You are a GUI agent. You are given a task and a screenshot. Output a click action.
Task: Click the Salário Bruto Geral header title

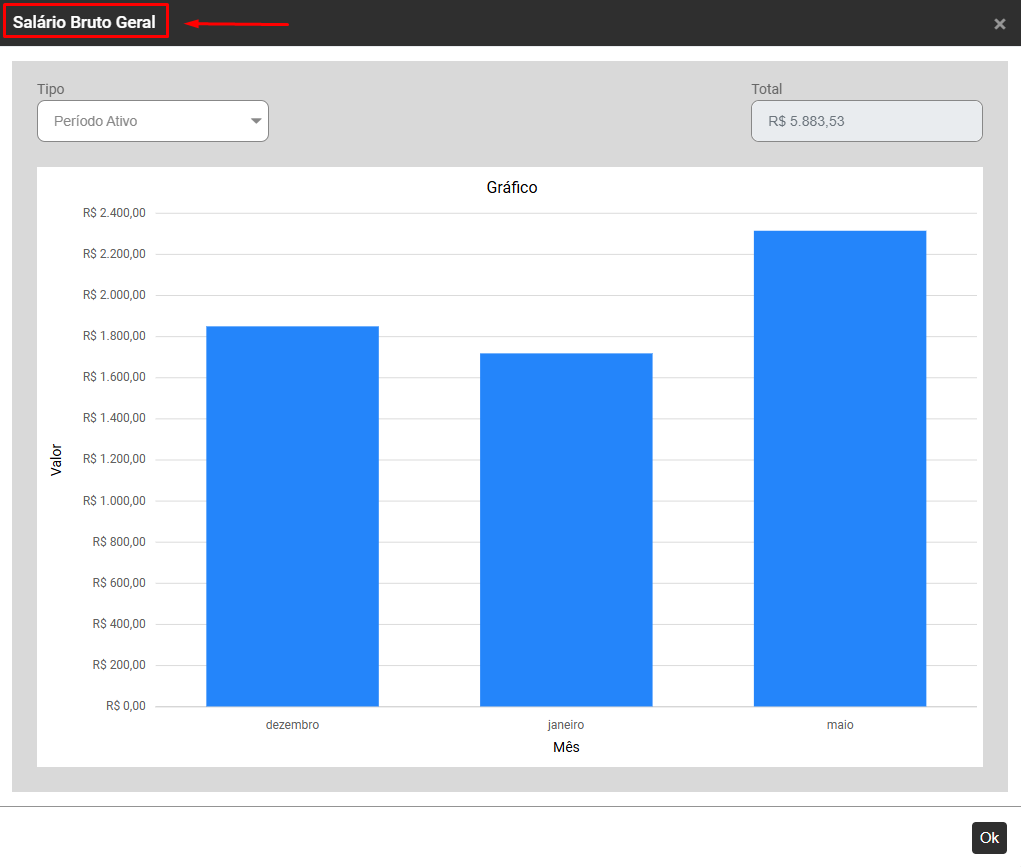(x=85, y=22)
